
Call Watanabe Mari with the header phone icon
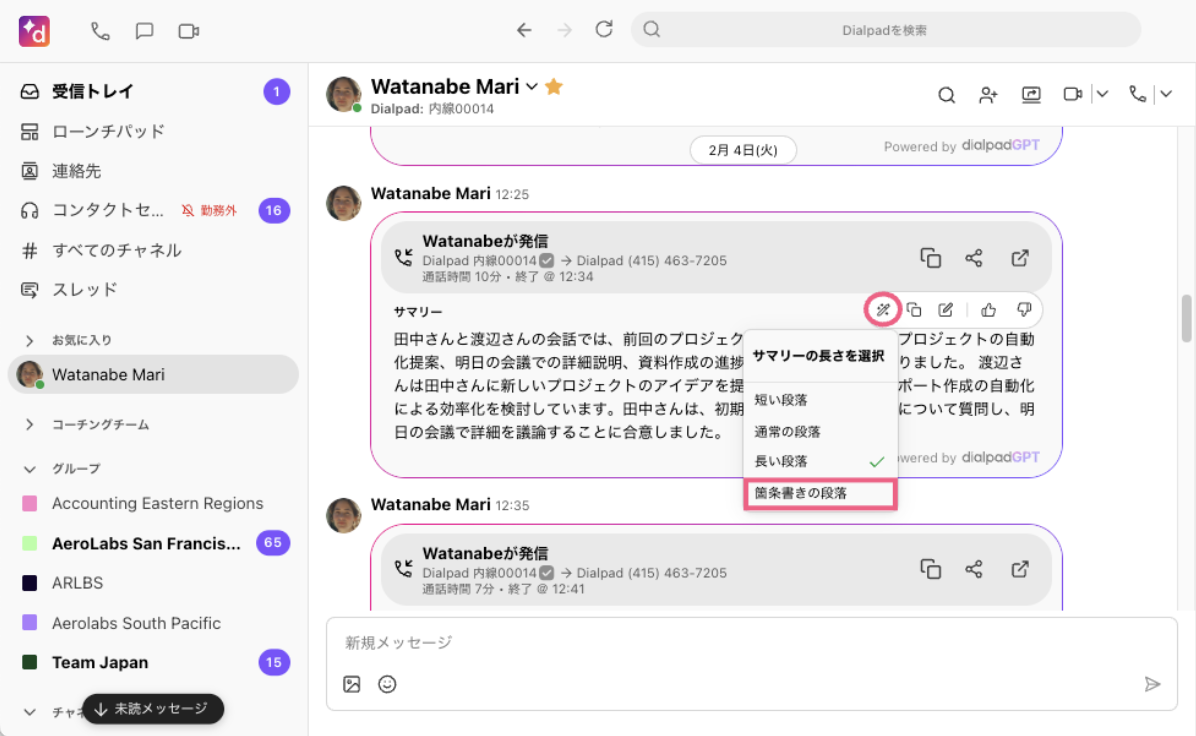1137,94
